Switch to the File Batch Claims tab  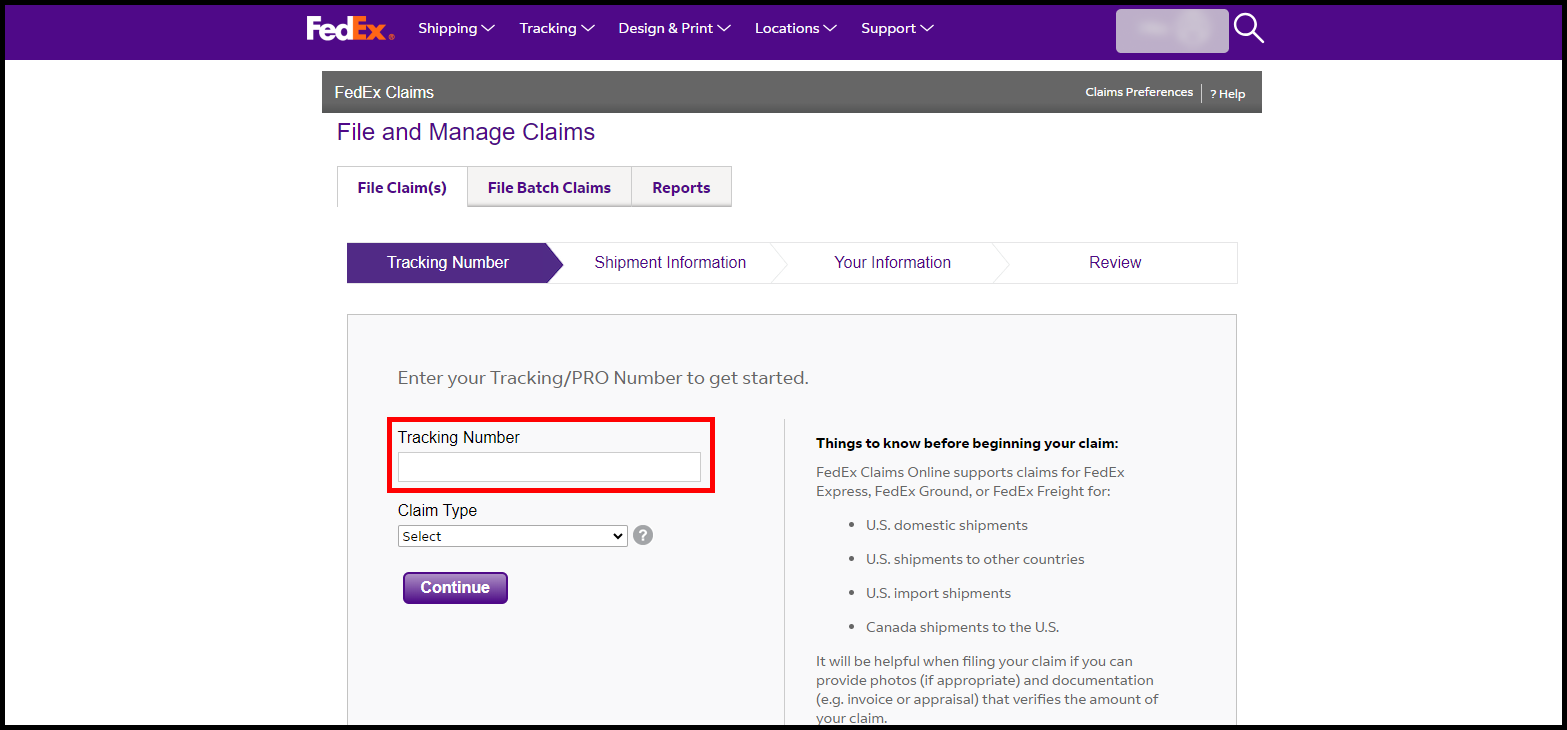coord(548,187)
